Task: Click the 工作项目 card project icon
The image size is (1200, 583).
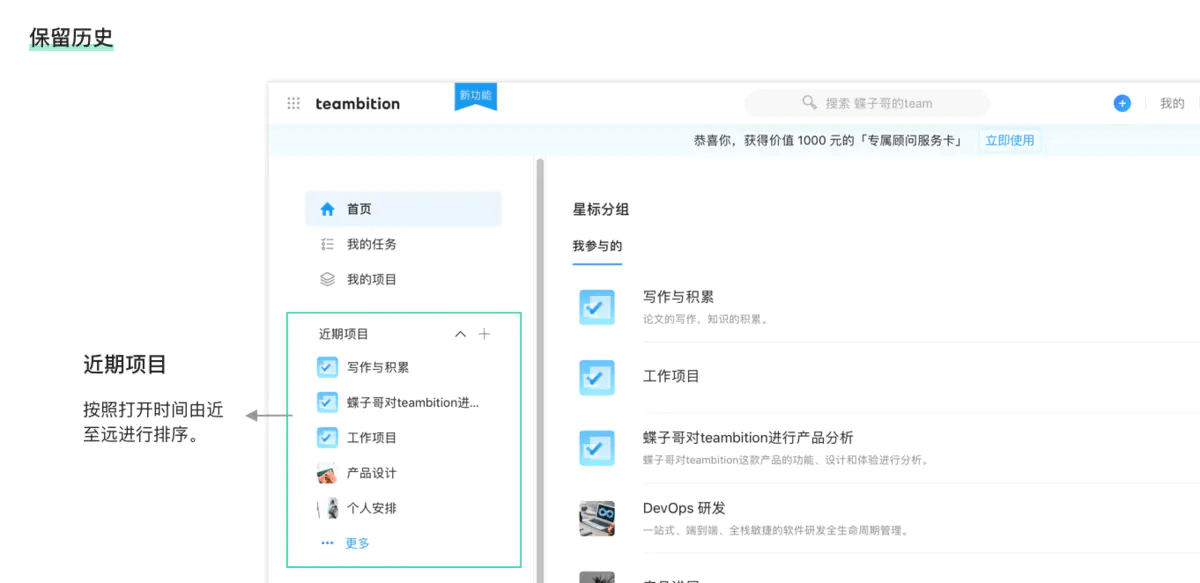Action: pyautogui.click(x=597, y=377)
